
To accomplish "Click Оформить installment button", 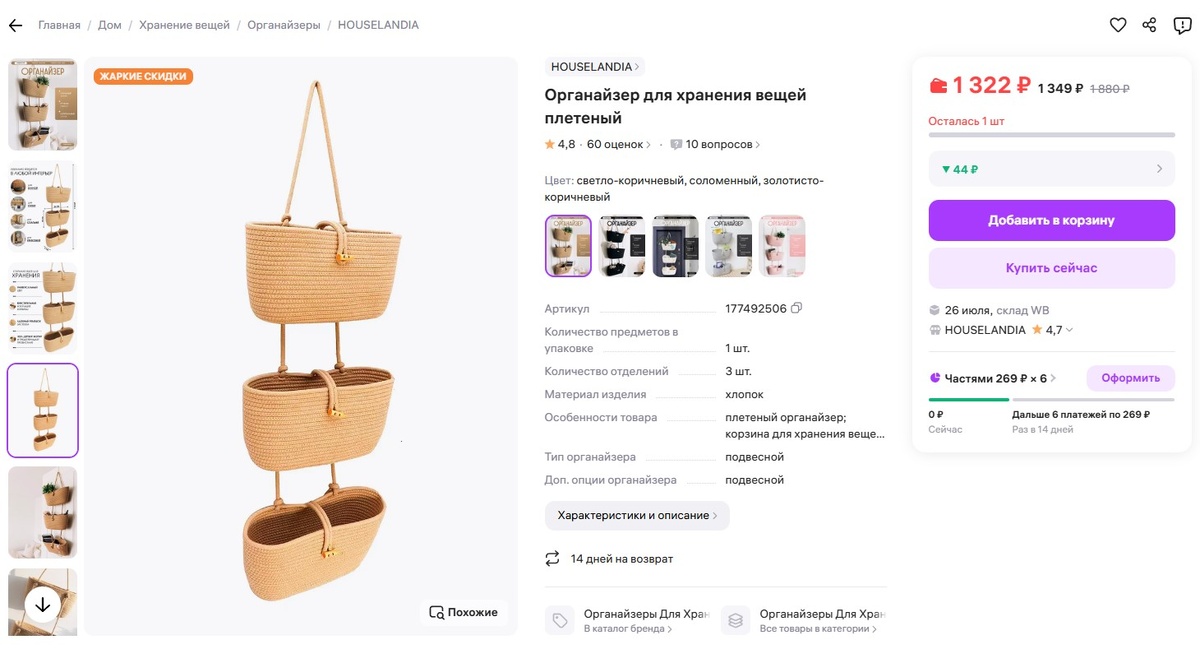I will 1130,378.
